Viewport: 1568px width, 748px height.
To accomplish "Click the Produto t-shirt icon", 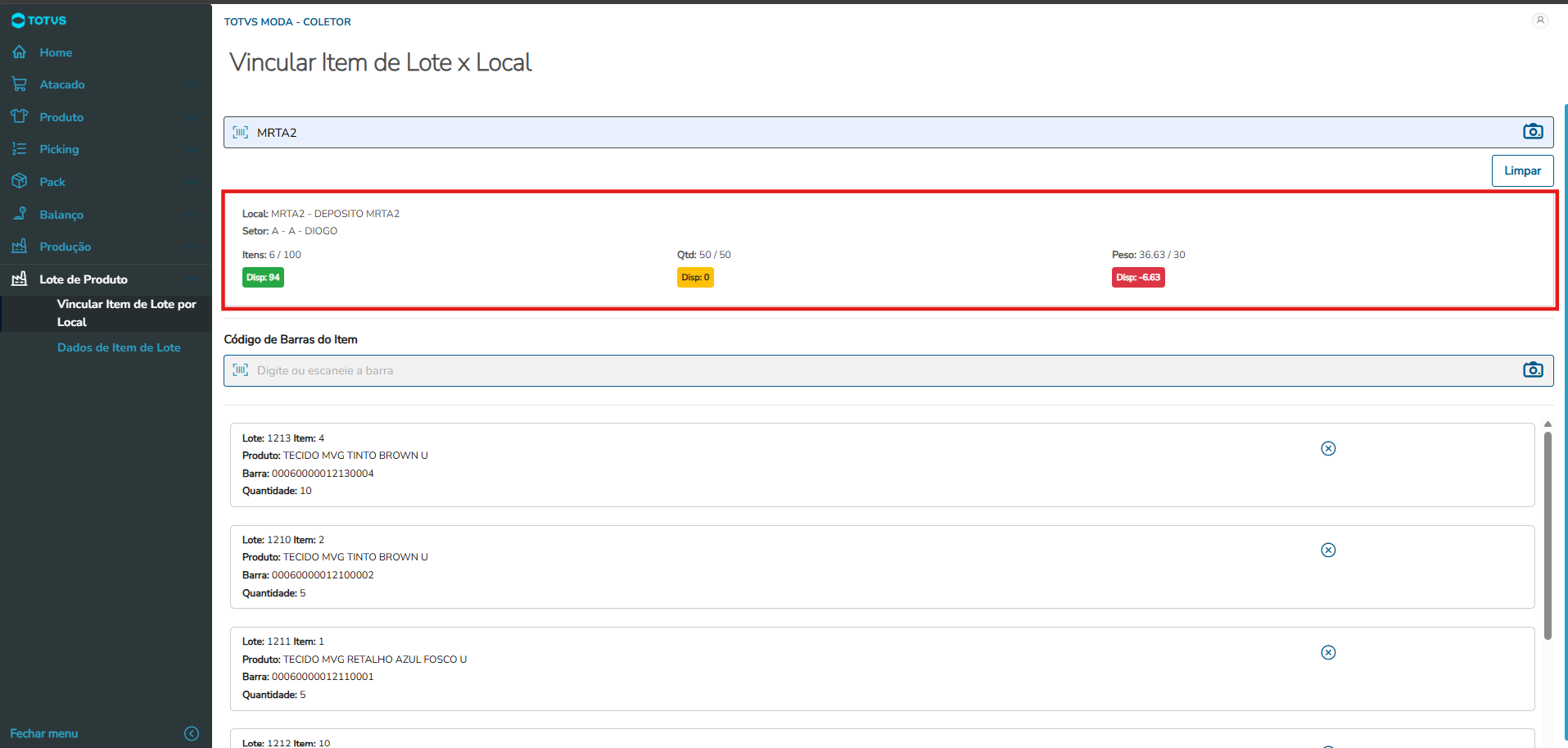I will 20,117.
